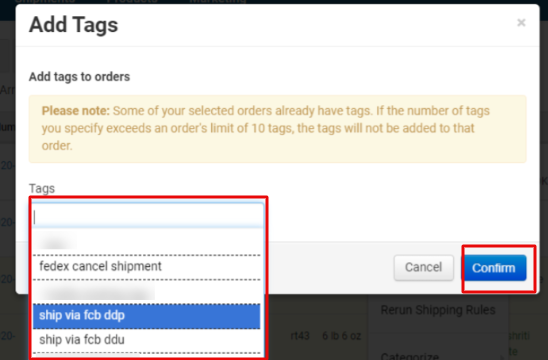This screenshot has width=548, height=360.
Task: Select blurred tag above ship via fcb ddp
Action: click(x=146, y=291)
